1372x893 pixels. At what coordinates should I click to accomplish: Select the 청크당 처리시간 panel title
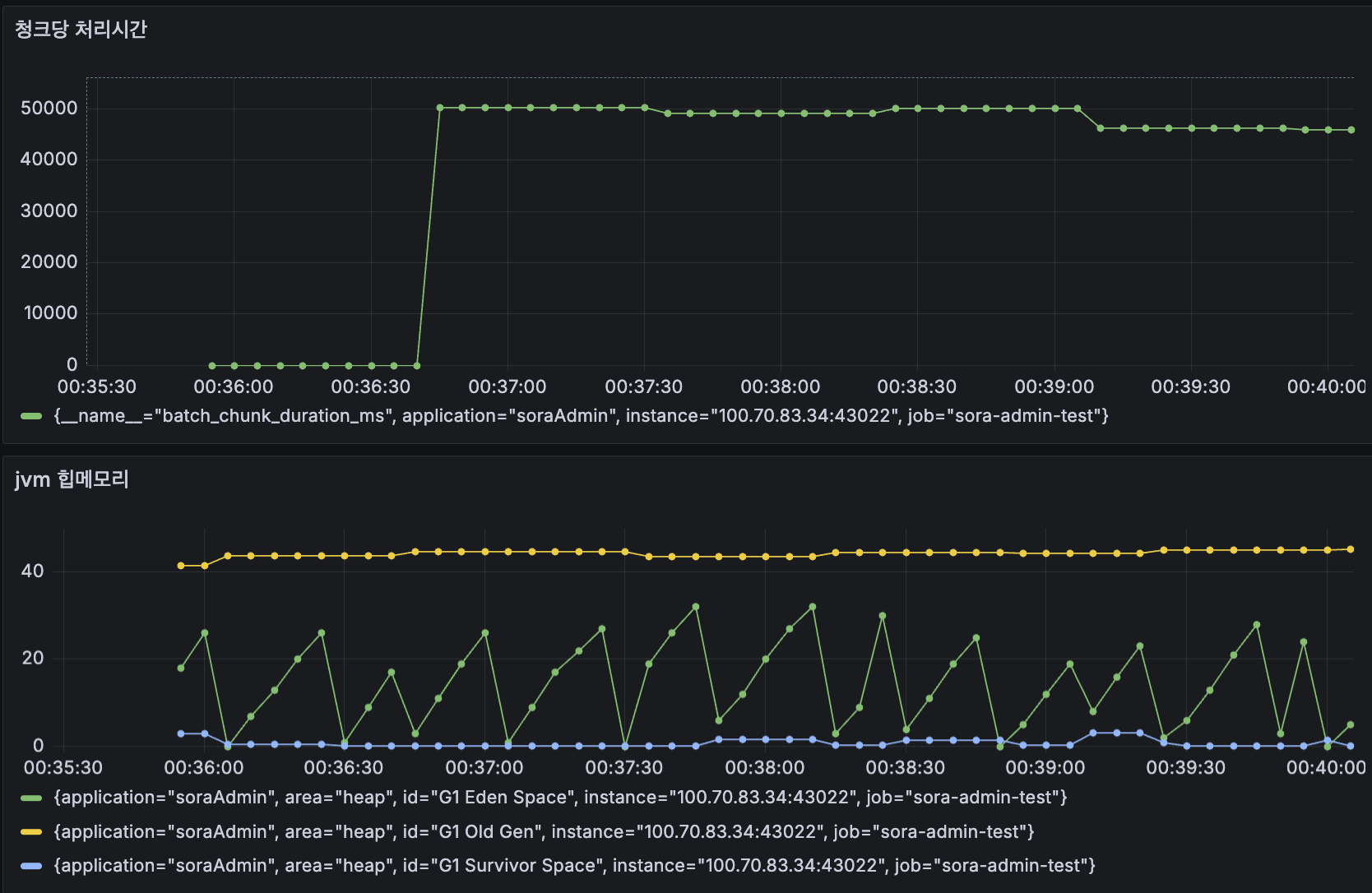pos(78,30)
